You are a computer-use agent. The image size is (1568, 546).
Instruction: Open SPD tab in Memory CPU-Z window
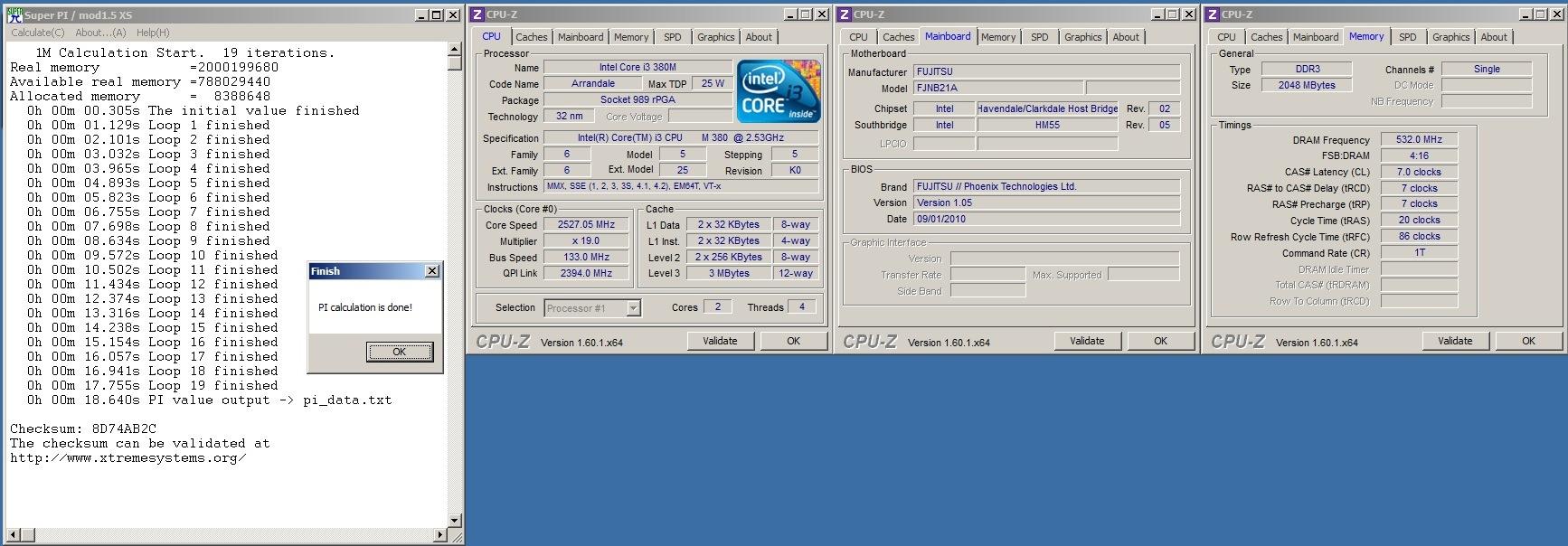coord(1408,37)
